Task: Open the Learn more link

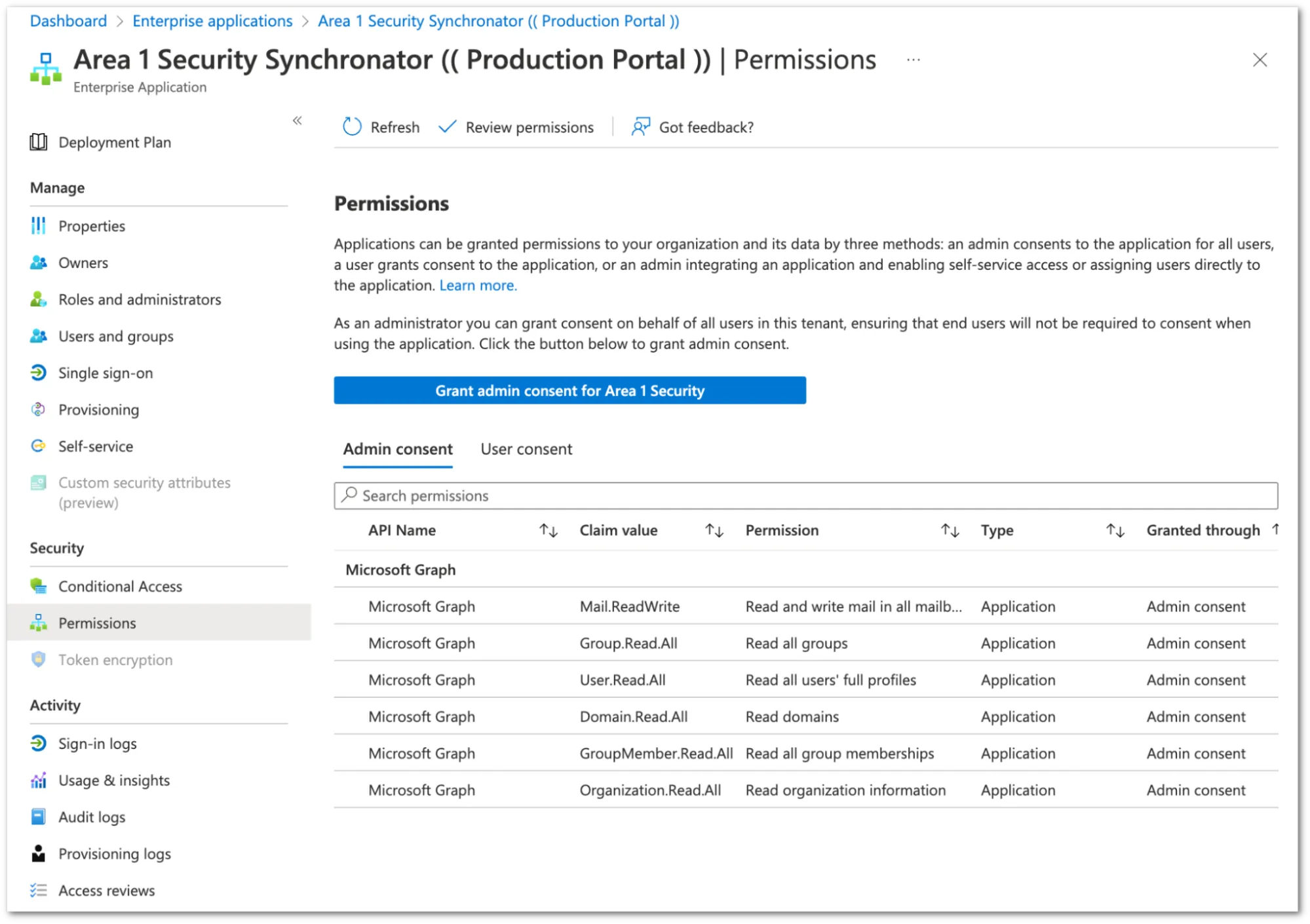Action: point(478,285)
